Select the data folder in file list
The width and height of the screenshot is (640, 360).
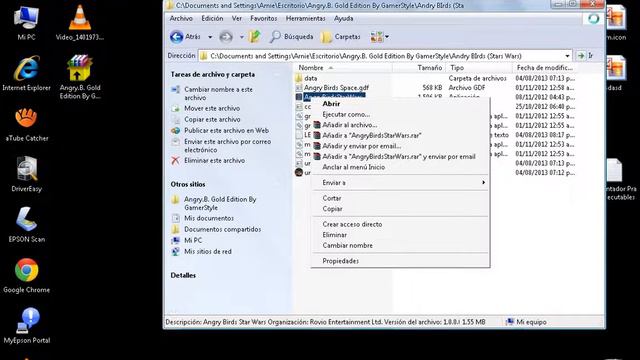(x=310, y=78)
